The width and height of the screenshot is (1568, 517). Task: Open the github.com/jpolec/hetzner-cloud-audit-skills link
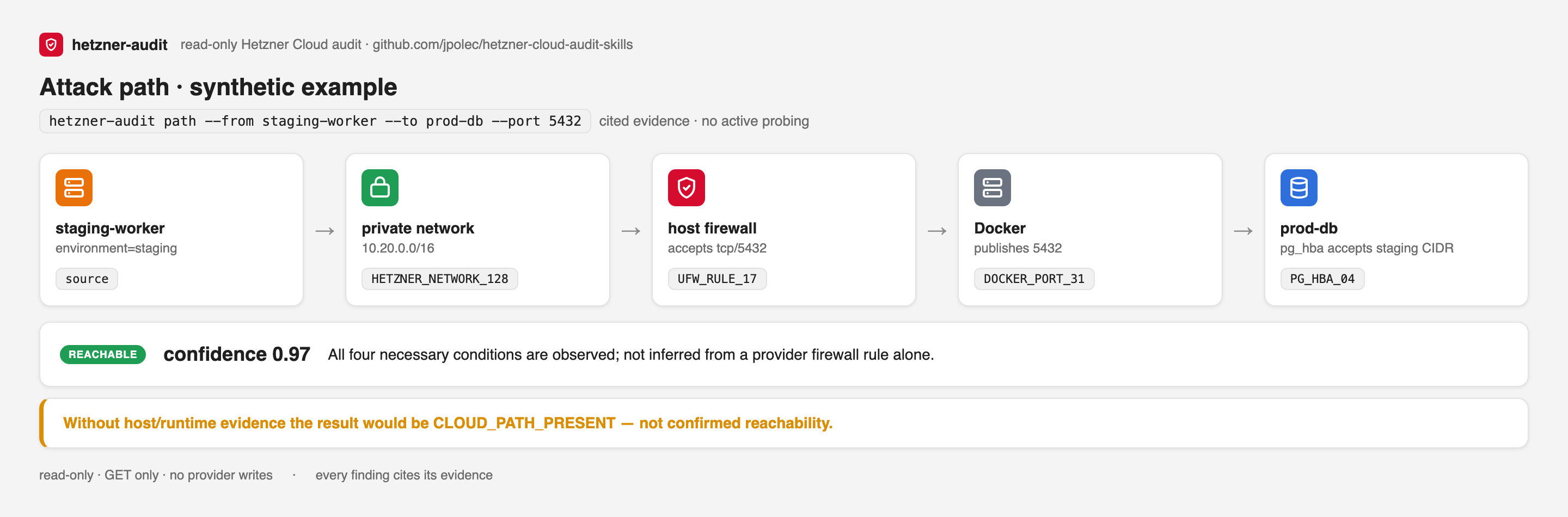coord(502,45)
